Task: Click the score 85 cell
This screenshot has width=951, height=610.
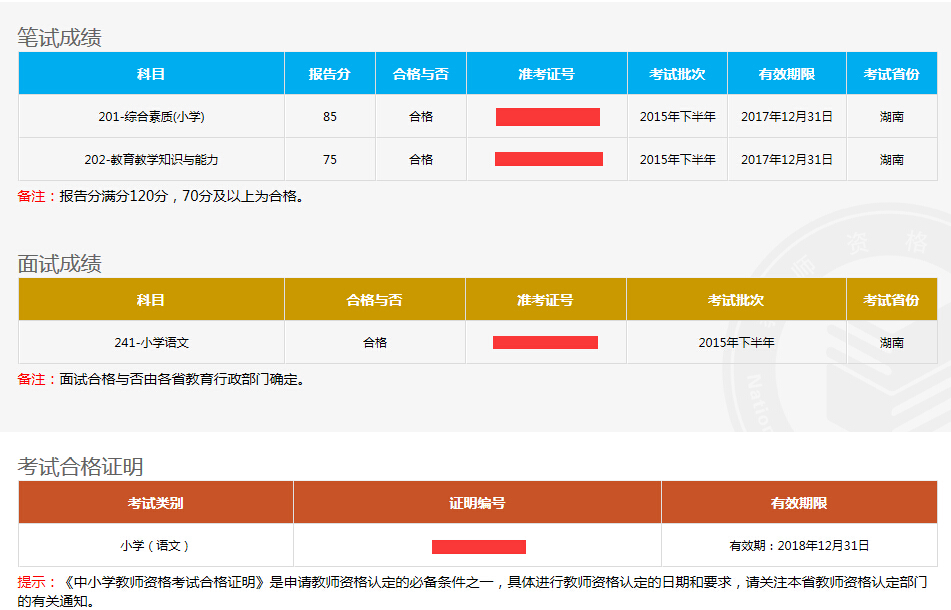Action: 329,117
